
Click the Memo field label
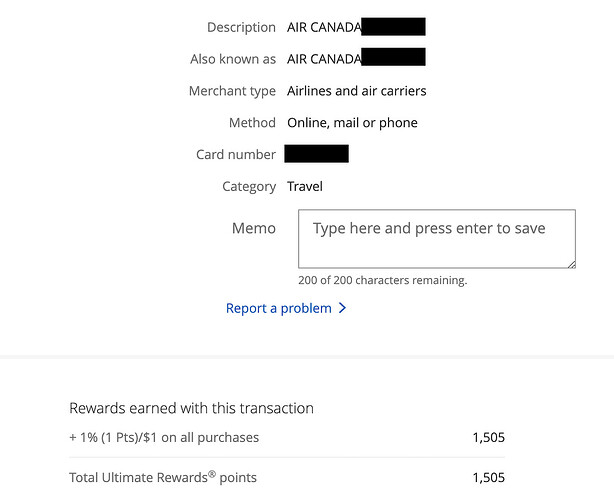click(254, 228)
